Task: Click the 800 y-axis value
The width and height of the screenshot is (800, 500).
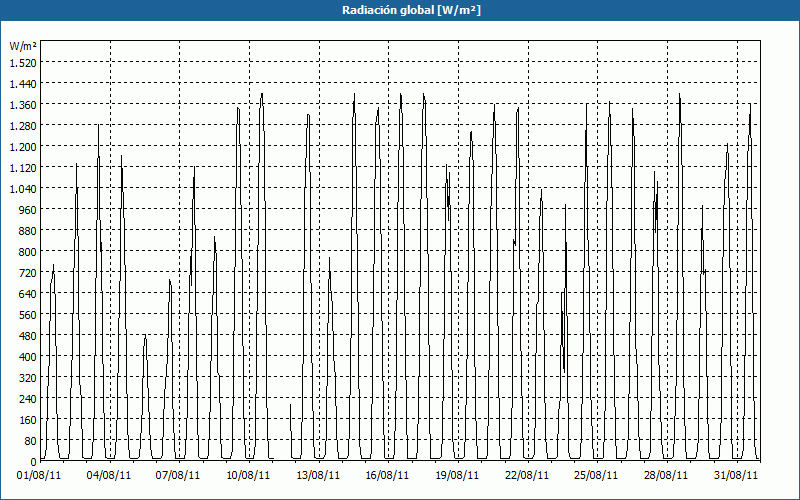Action: pos(28,252)
